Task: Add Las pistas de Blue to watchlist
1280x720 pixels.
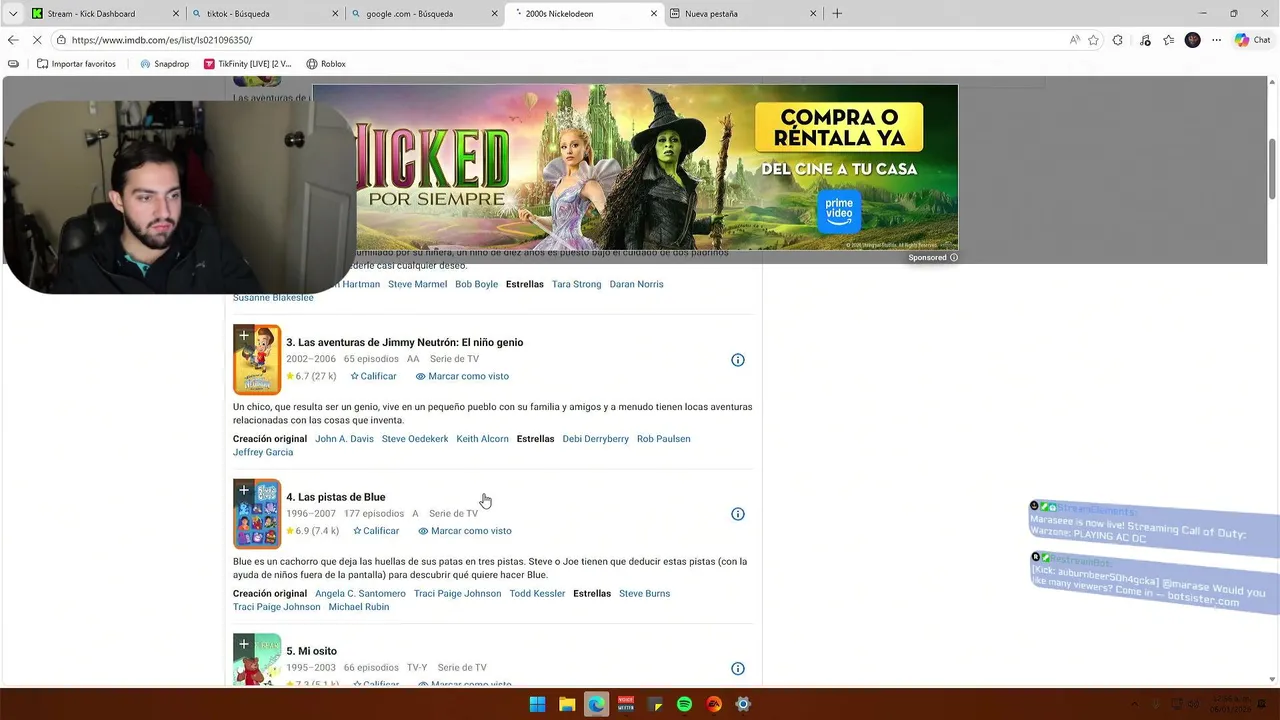Action: click(x=243, y=491)
